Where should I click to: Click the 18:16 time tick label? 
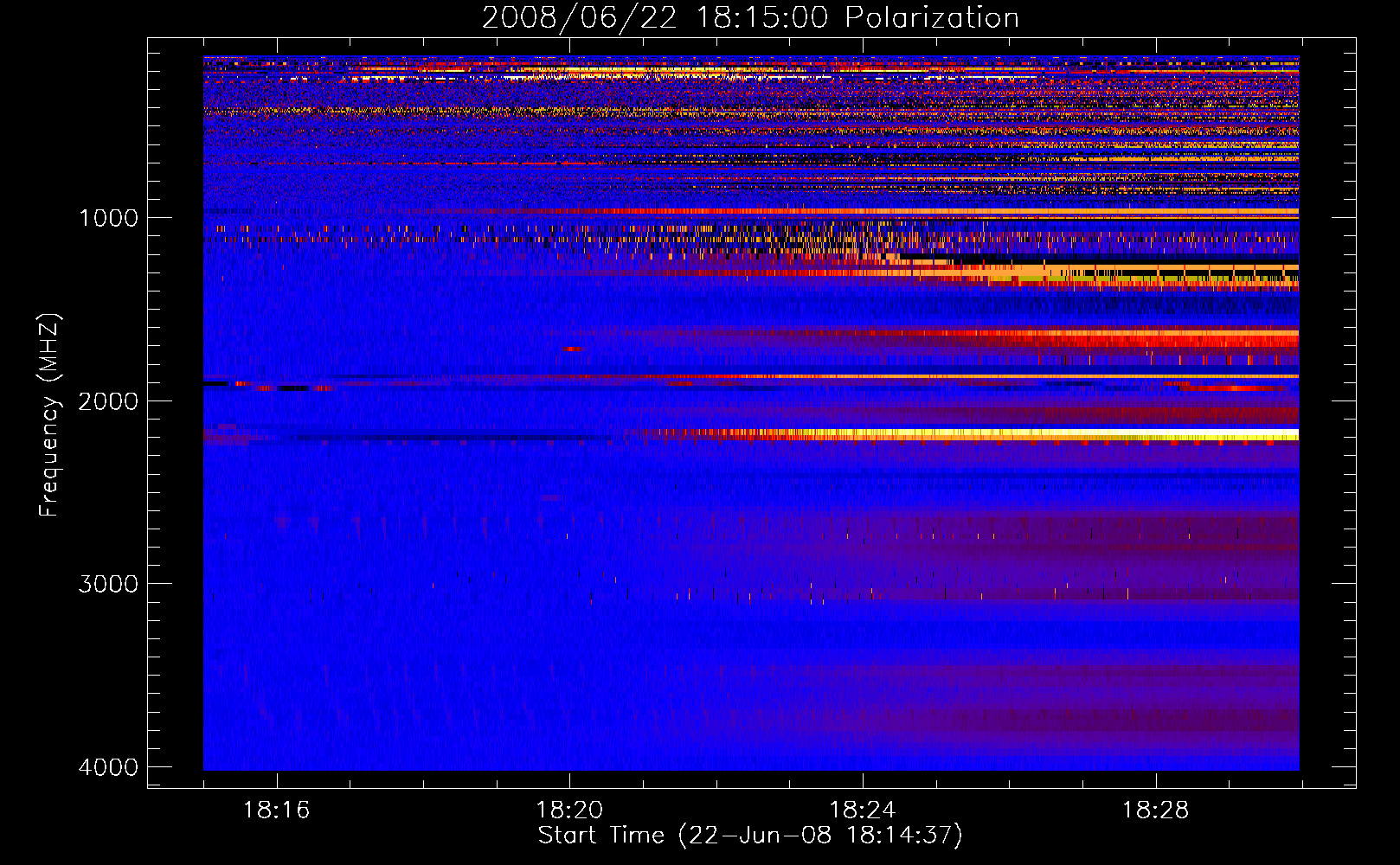277,811
